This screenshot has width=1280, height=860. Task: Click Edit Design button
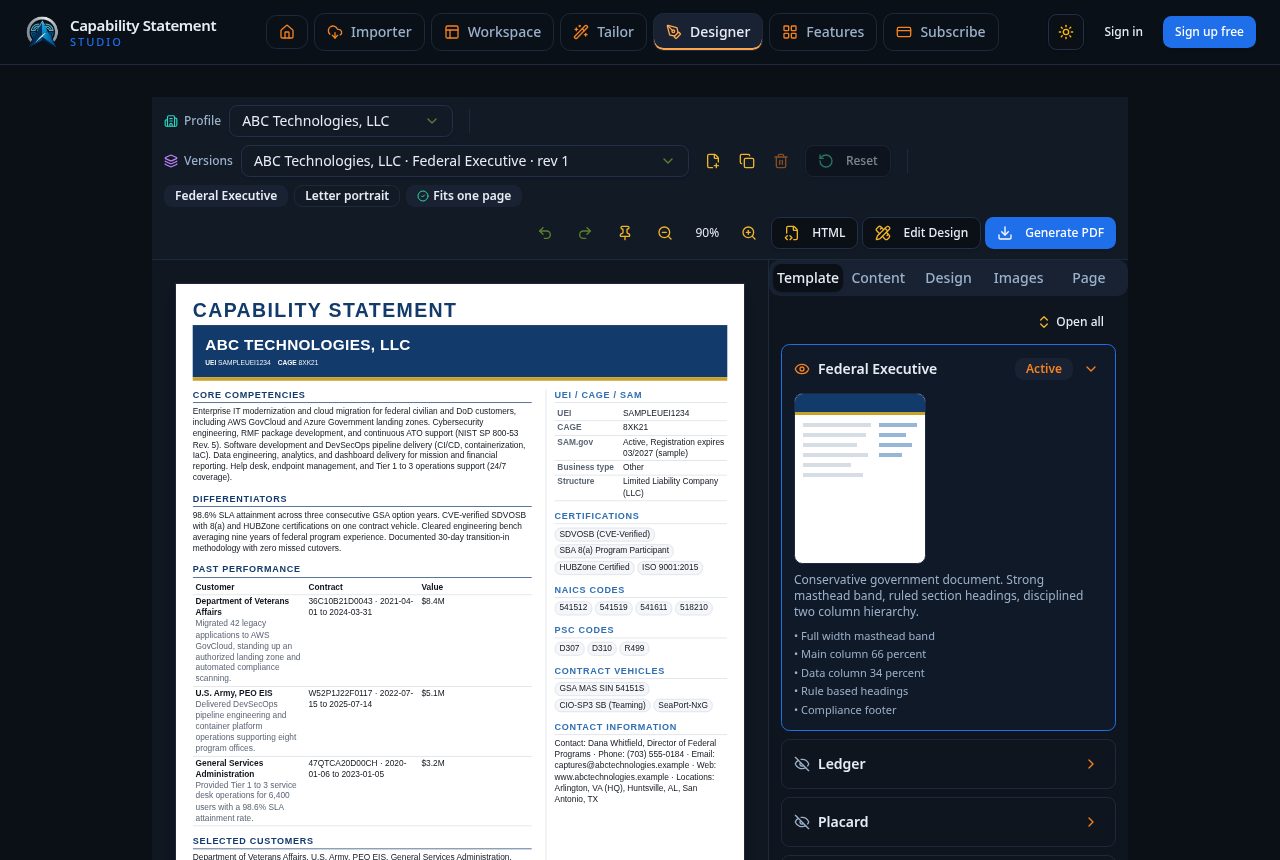921,233
